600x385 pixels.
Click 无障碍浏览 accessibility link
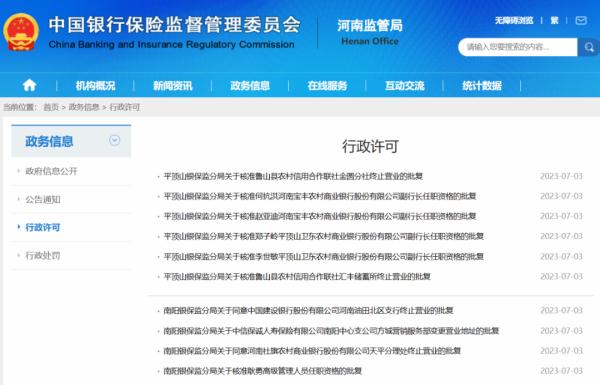(x=514, y=20)
